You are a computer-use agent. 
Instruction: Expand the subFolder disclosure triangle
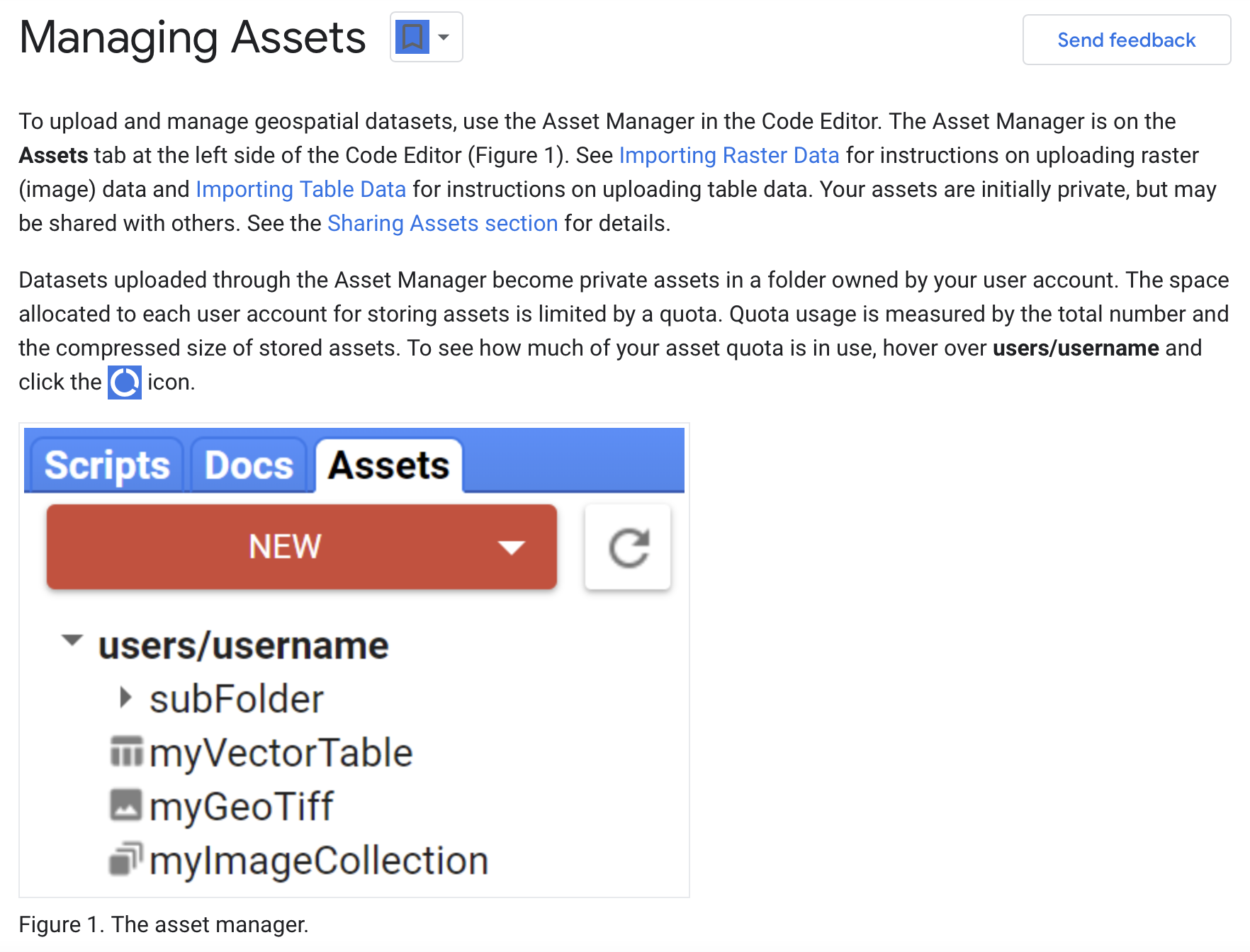pos(125,698)
